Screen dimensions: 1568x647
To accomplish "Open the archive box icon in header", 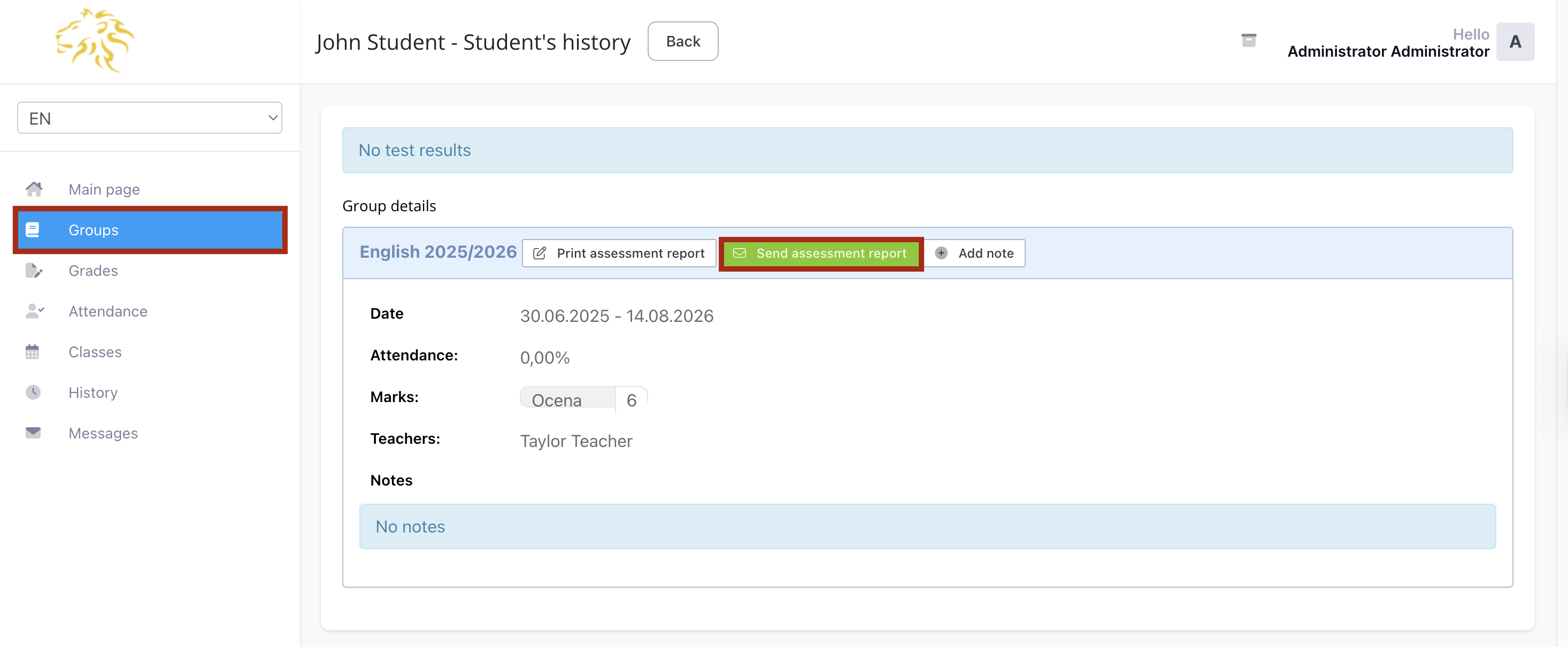I will (1248, 41).
